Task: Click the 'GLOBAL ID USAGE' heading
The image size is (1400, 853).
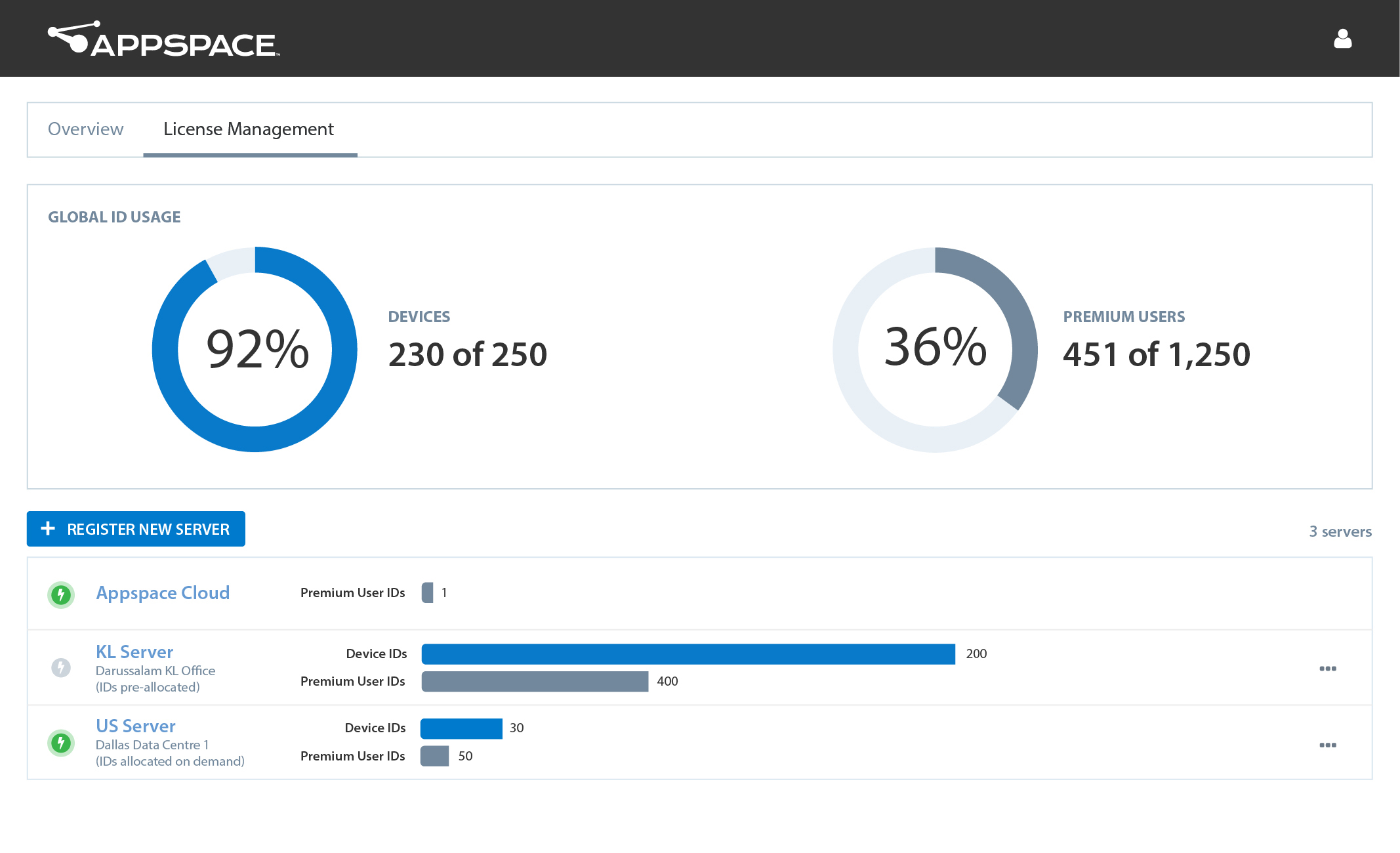Action: [114, 217]
